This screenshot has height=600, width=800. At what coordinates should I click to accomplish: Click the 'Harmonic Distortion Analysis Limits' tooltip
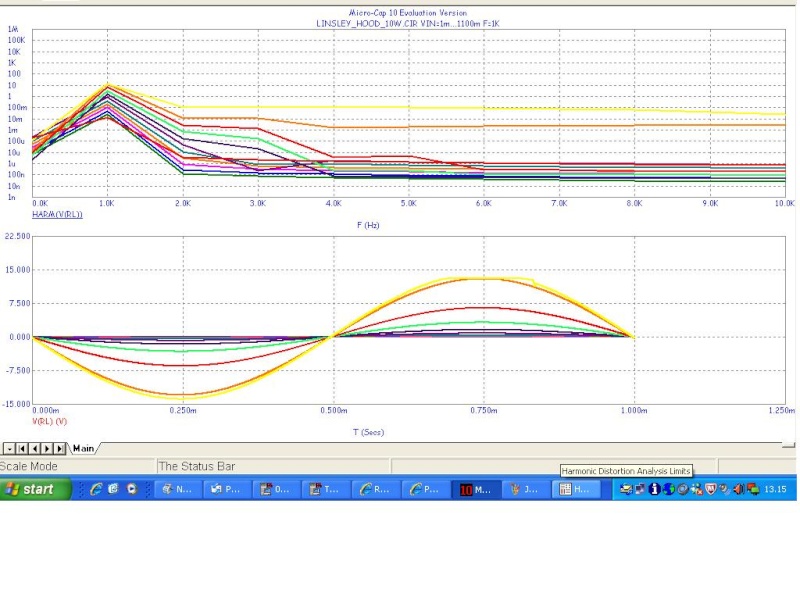626,471
